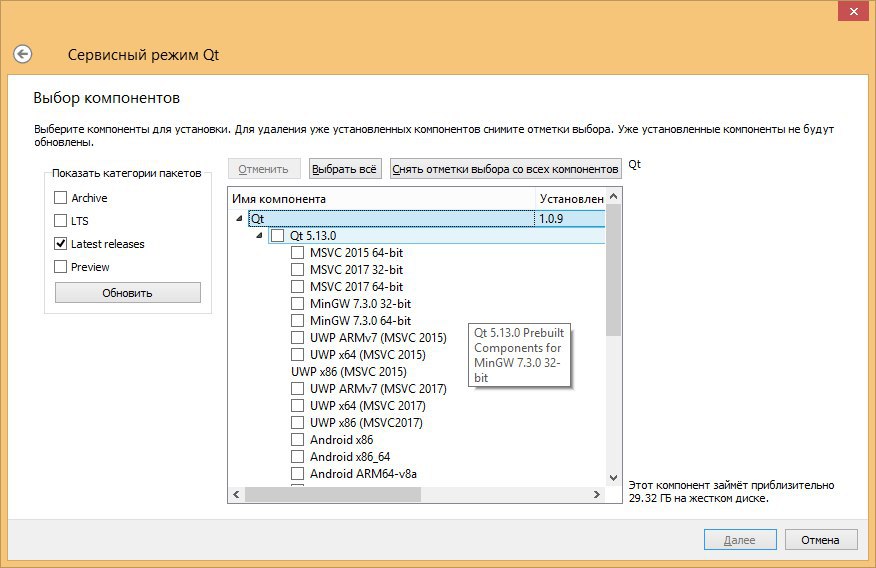Click the vertical scrollbar thumb
The image size is (876, 568).
(613, 270)
